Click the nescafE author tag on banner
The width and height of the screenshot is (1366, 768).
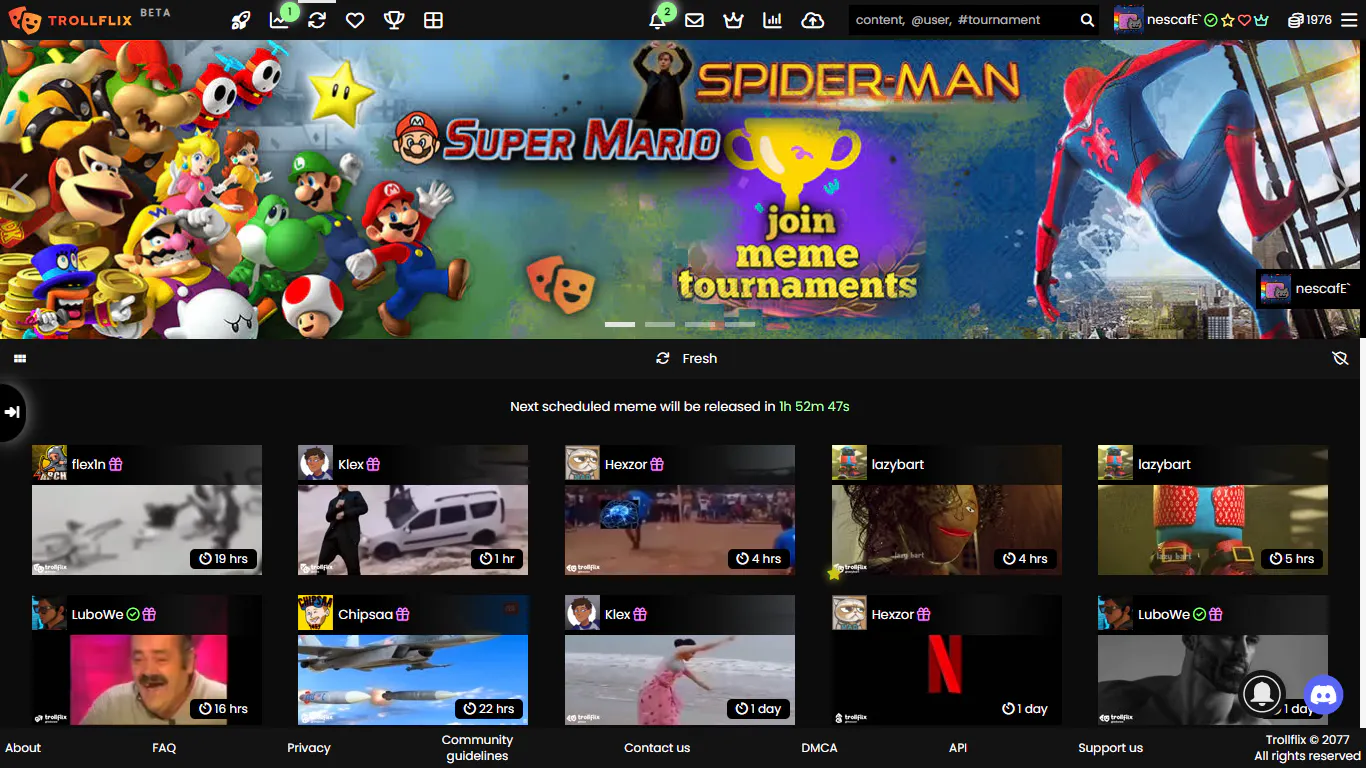pos(1309,289)
